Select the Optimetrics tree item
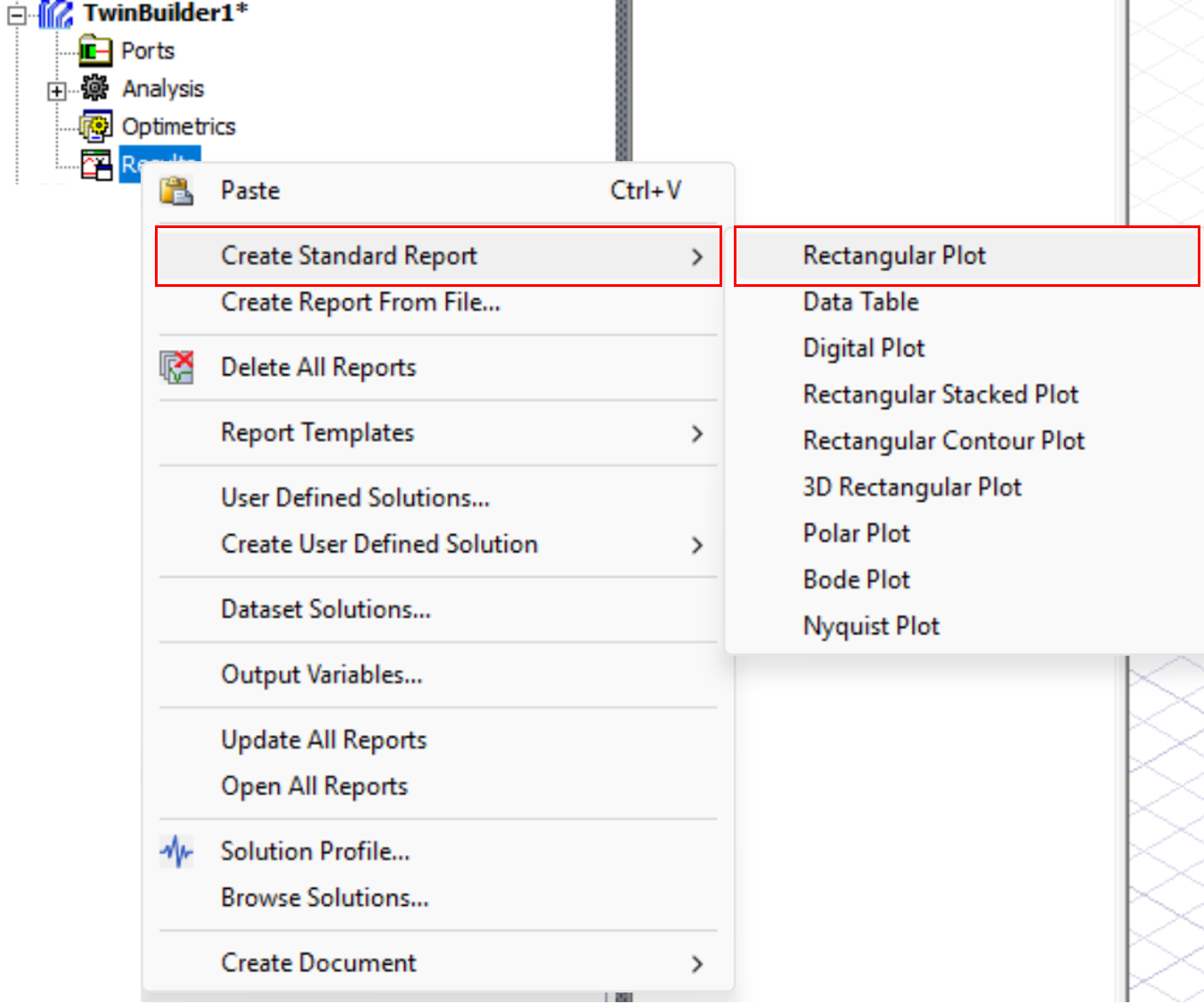The height and width of the screenshot is (1004, 1204). (178, 127)
